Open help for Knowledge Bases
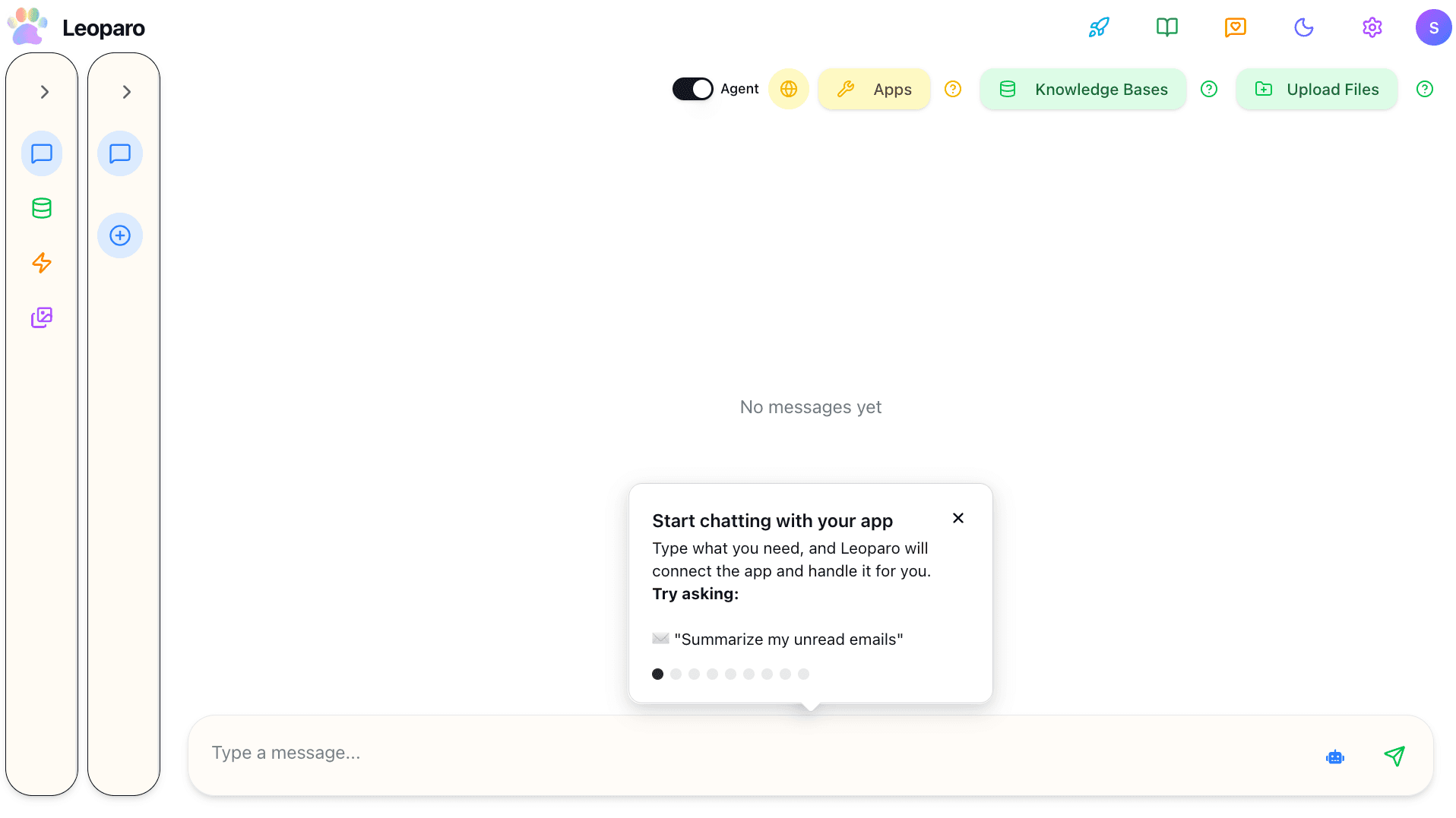Viewport: 1456px width, 818px height. 1209,89
